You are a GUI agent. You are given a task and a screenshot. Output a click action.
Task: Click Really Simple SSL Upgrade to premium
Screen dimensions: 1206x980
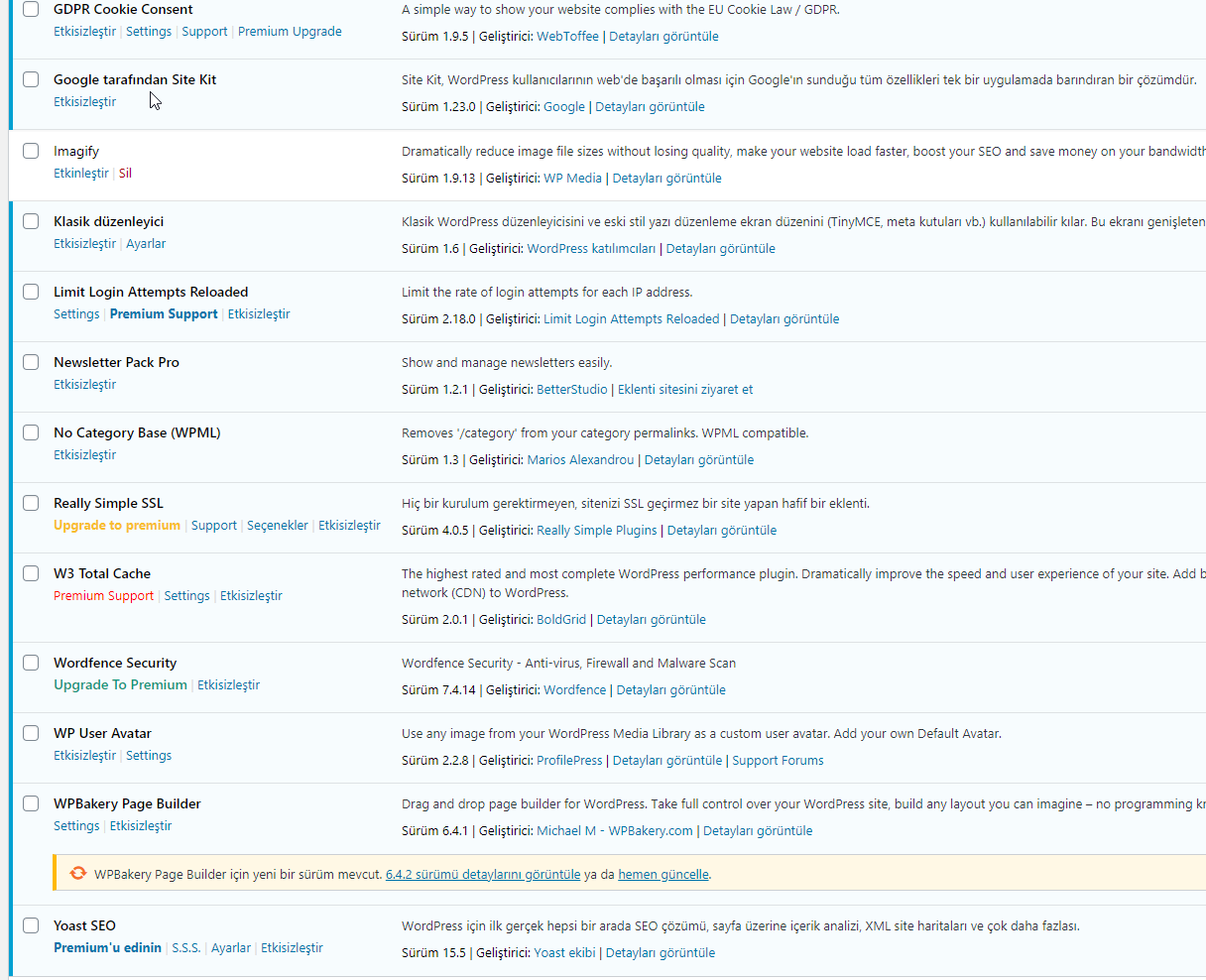click(117, 525)
